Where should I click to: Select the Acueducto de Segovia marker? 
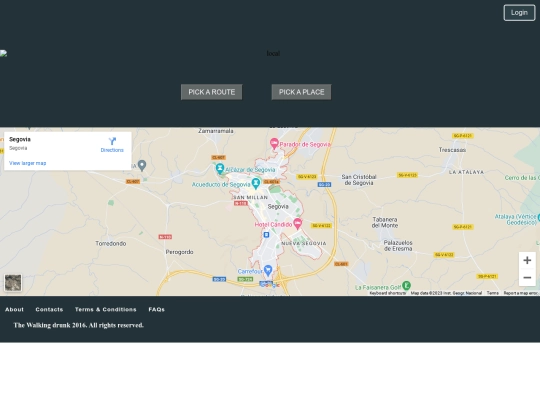256,183
